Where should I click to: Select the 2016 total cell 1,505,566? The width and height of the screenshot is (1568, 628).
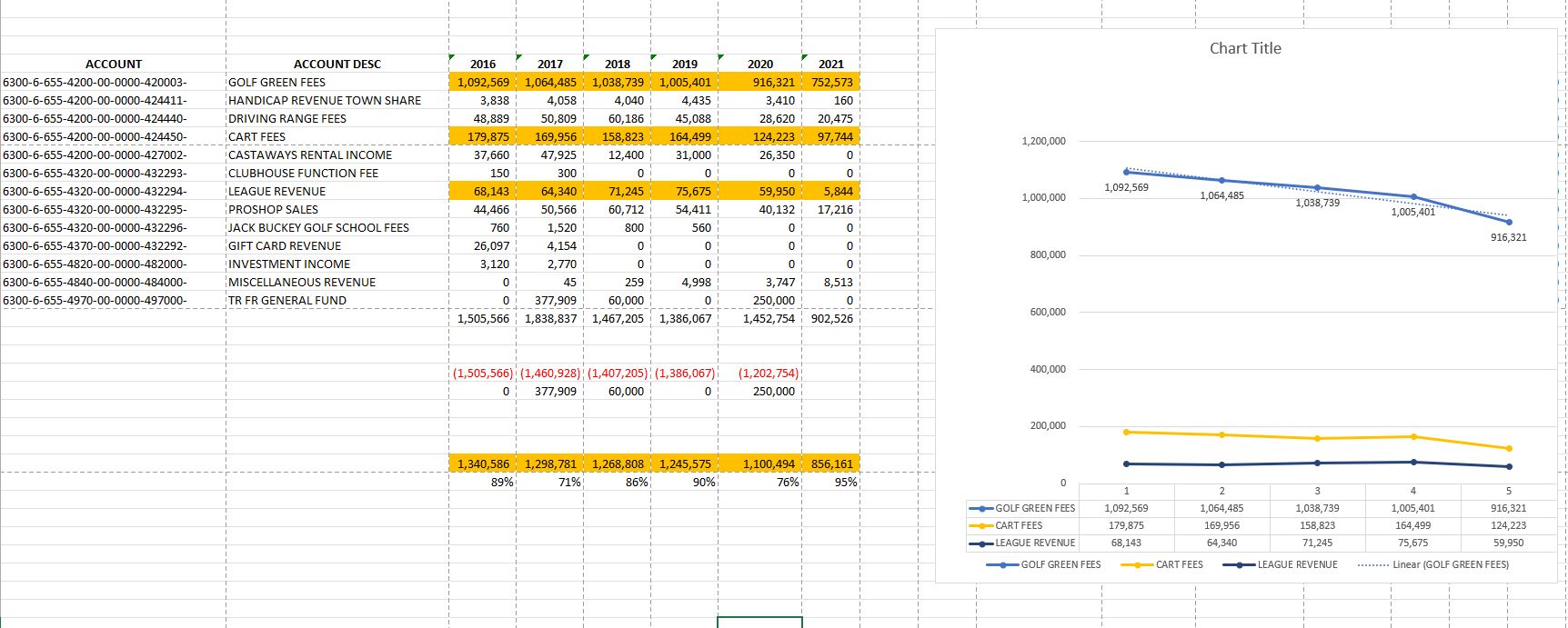coord(483,318)
